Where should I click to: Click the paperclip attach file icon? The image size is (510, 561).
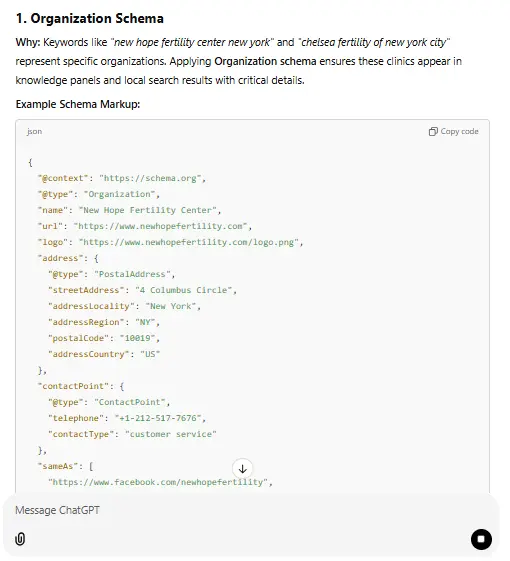[x=20, y=539]
